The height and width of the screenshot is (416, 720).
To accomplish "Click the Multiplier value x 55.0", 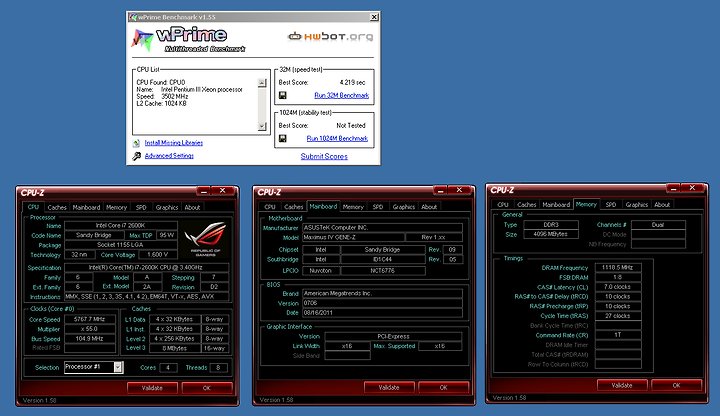I will (x=90, y=329).
